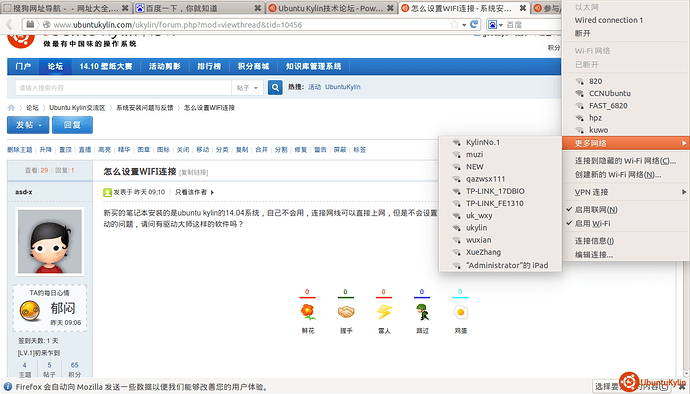Open the address bar history dropdown arrow

(x=464, y=25)
